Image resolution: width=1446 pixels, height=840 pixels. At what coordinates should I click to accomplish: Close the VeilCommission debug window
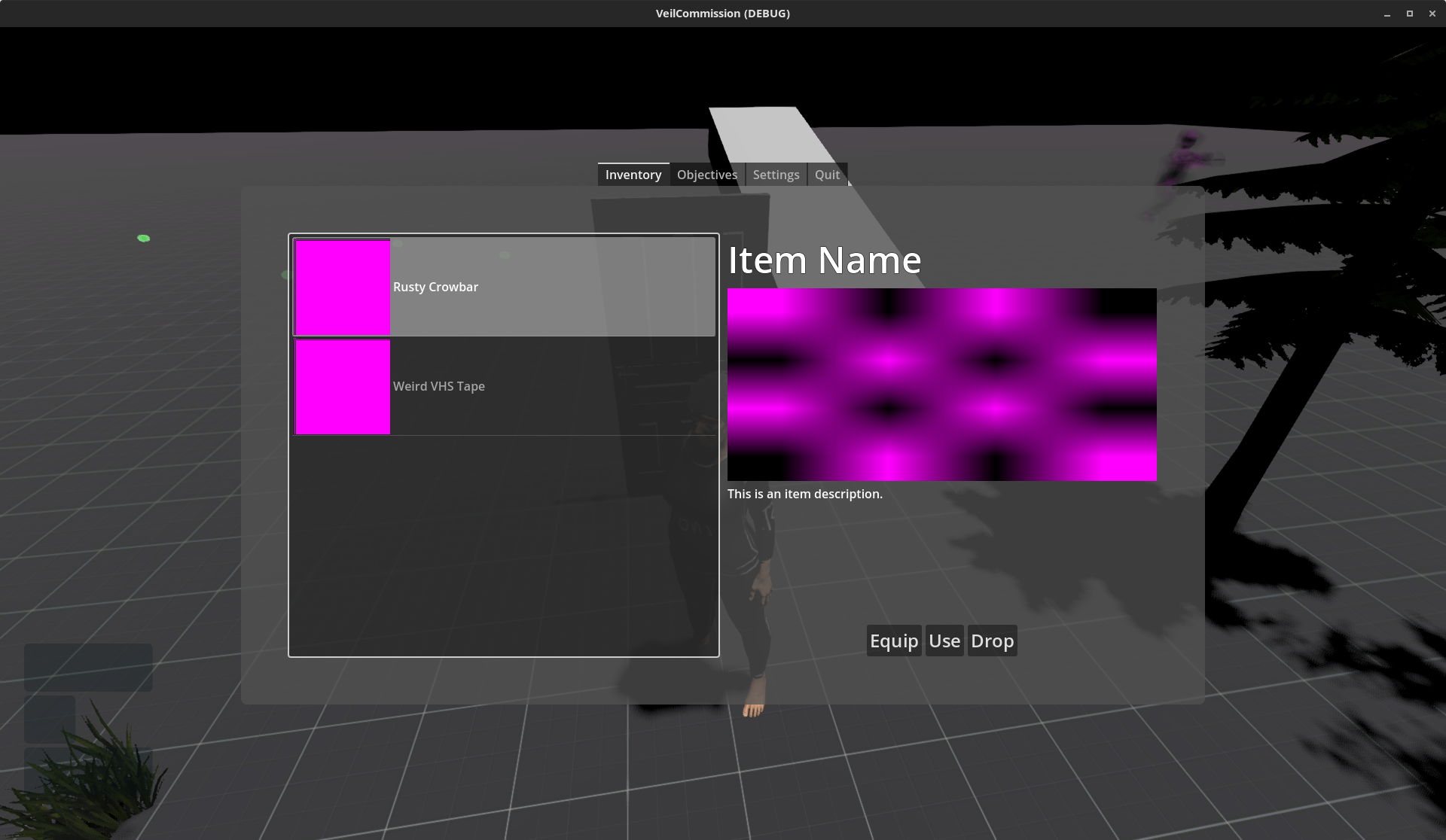[x=1432, y=14]
